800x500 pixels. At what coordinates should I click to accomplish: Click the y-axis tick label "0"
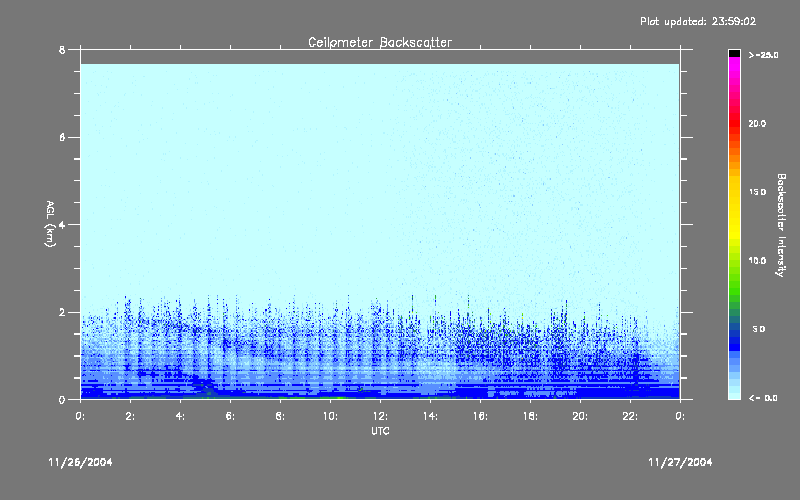62,399
